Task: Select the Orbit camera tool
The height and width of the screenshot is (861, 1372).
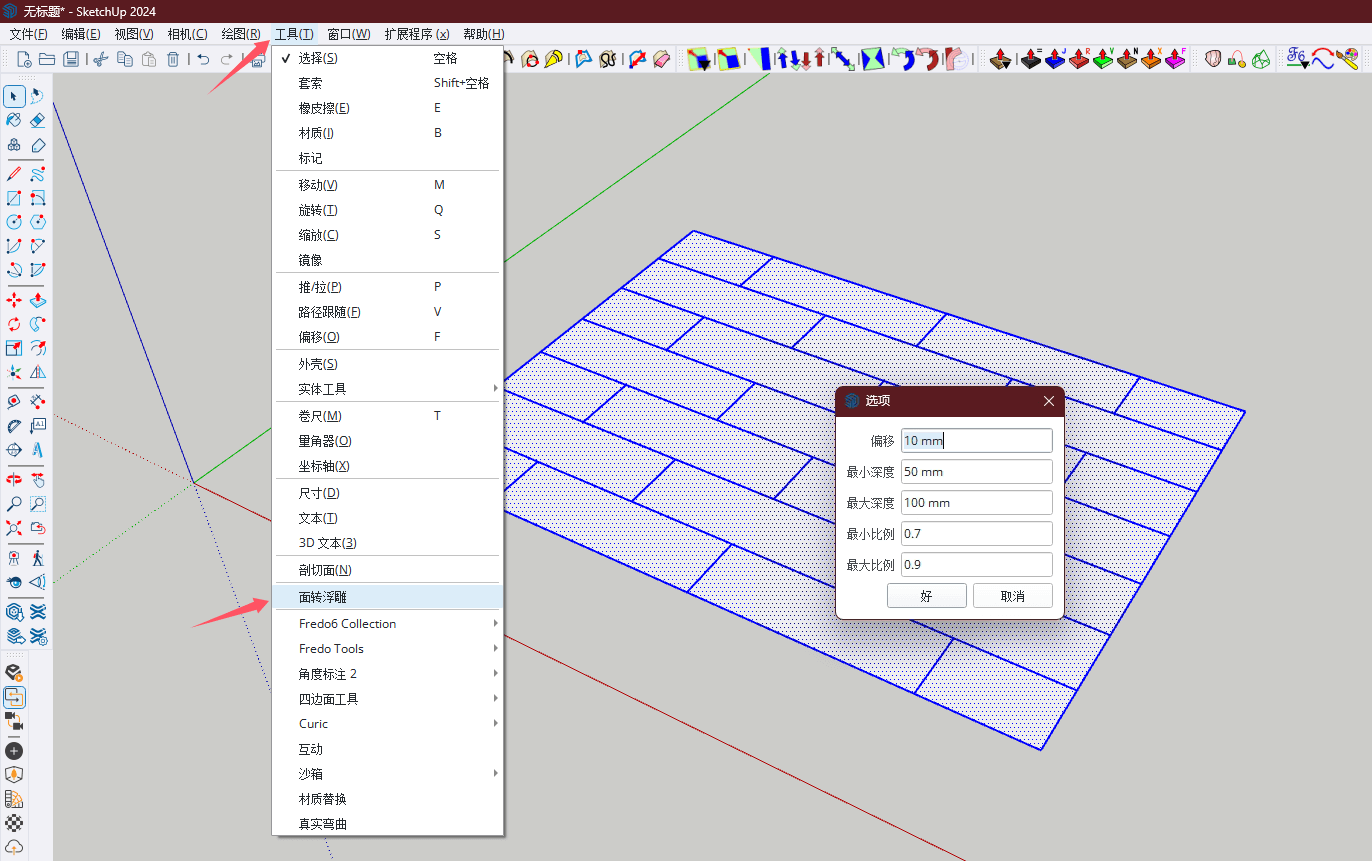Action: 14,480
